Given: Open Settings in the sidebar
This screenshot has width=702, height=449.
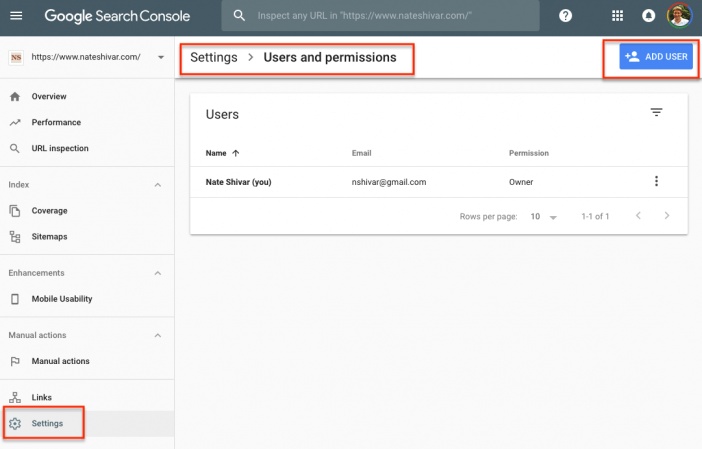Looking at the screenshot, I should [x=47, y=423].
